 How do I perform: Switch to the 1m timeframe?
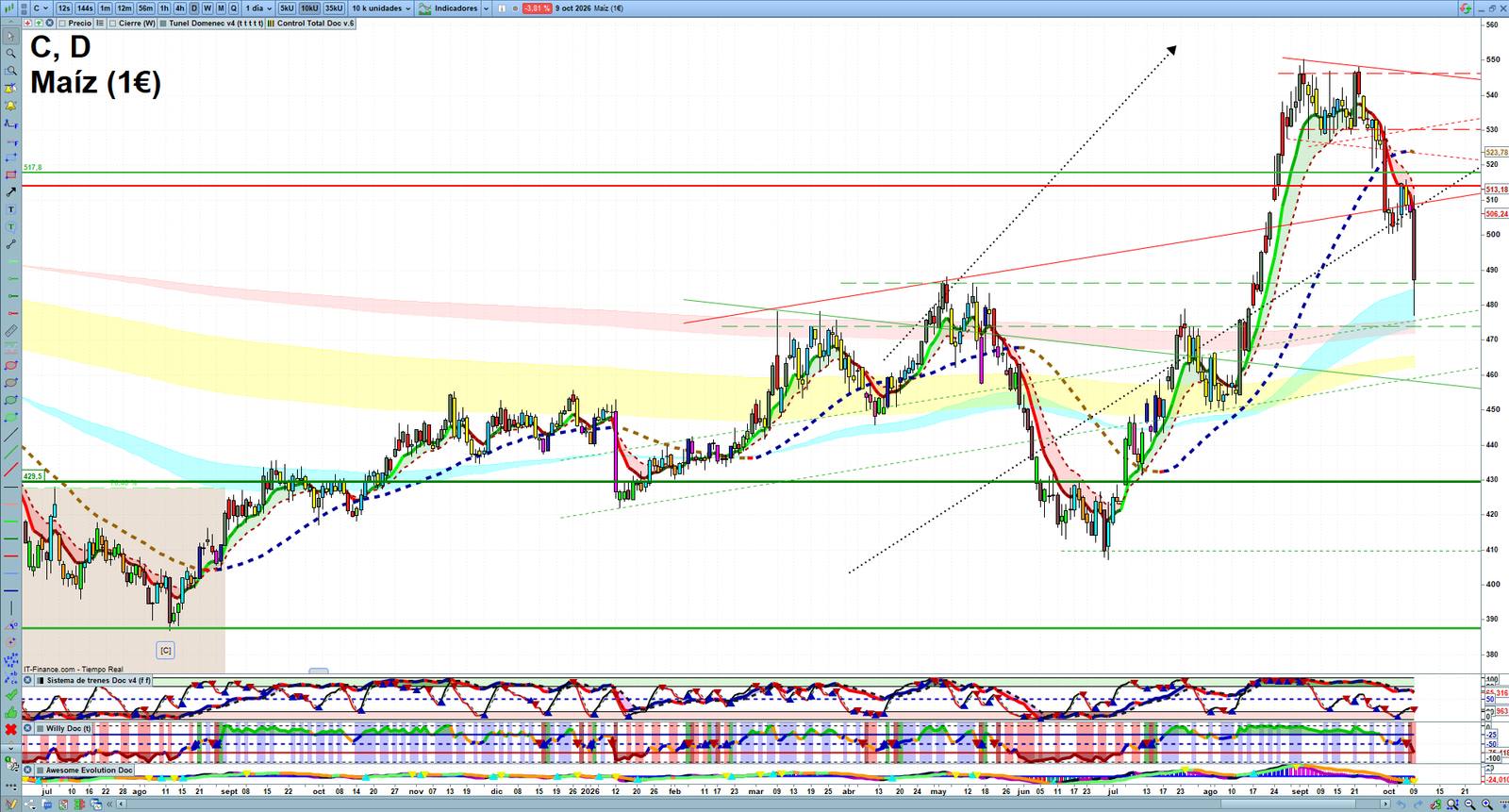point(106,8)
